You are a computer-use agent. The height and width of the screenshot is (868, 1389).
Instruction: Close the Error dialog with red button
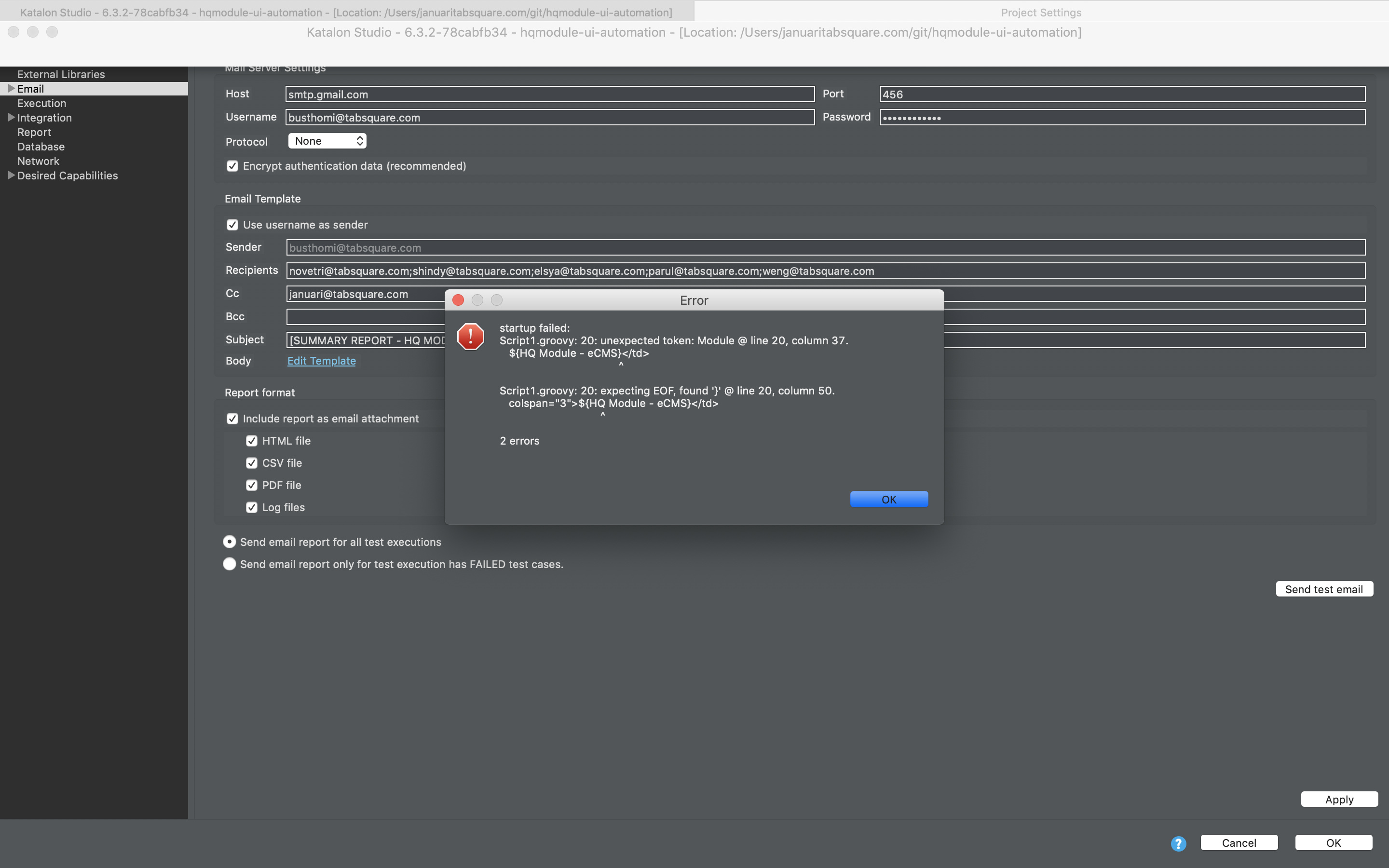click(x=458, y=300)
